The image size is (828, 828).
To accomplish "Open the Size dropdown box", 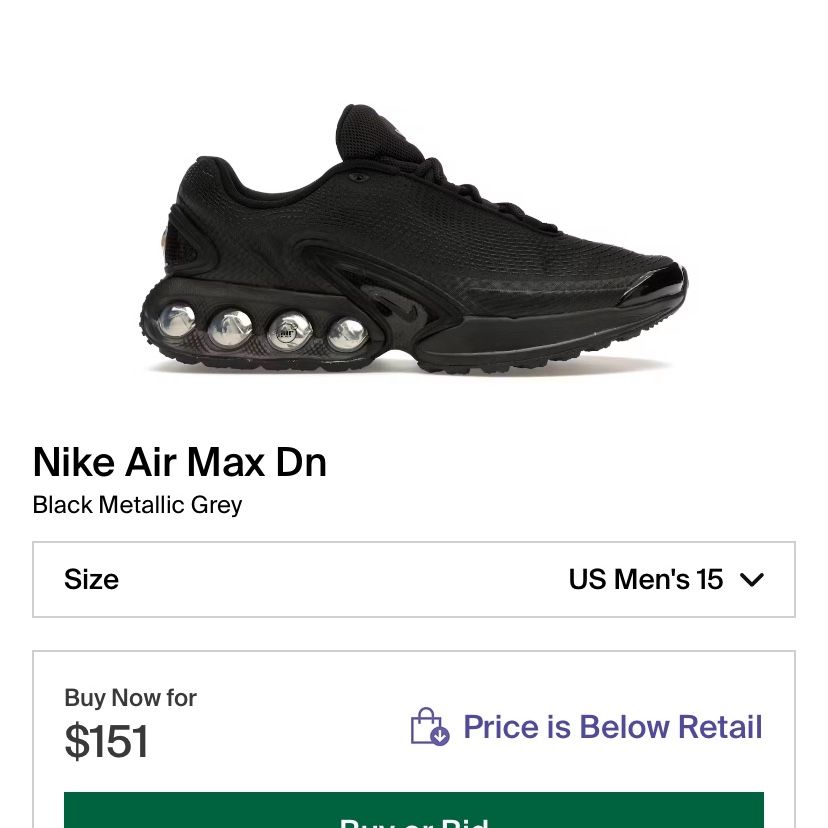I will pos(413,579).
